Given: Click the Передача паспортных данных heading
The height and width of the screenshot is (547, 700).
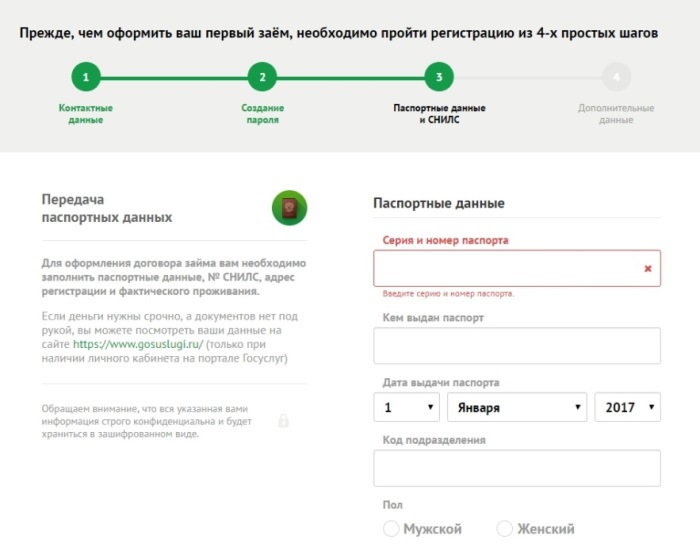Looking at the screenshot, I should 107,208.
